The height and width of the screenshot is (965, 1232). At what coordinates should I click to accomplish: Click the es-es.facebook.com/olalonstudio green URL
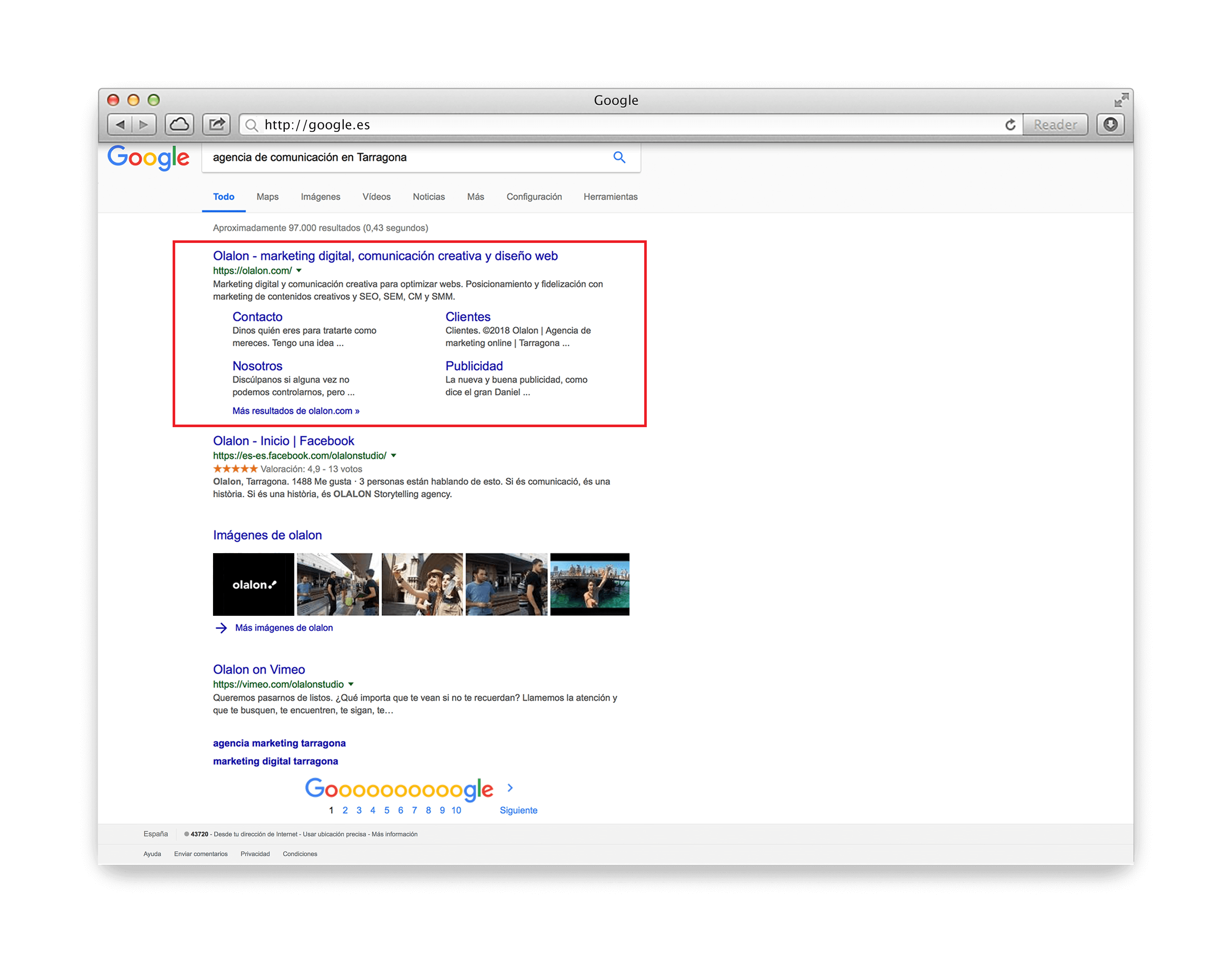click(299, 456)
